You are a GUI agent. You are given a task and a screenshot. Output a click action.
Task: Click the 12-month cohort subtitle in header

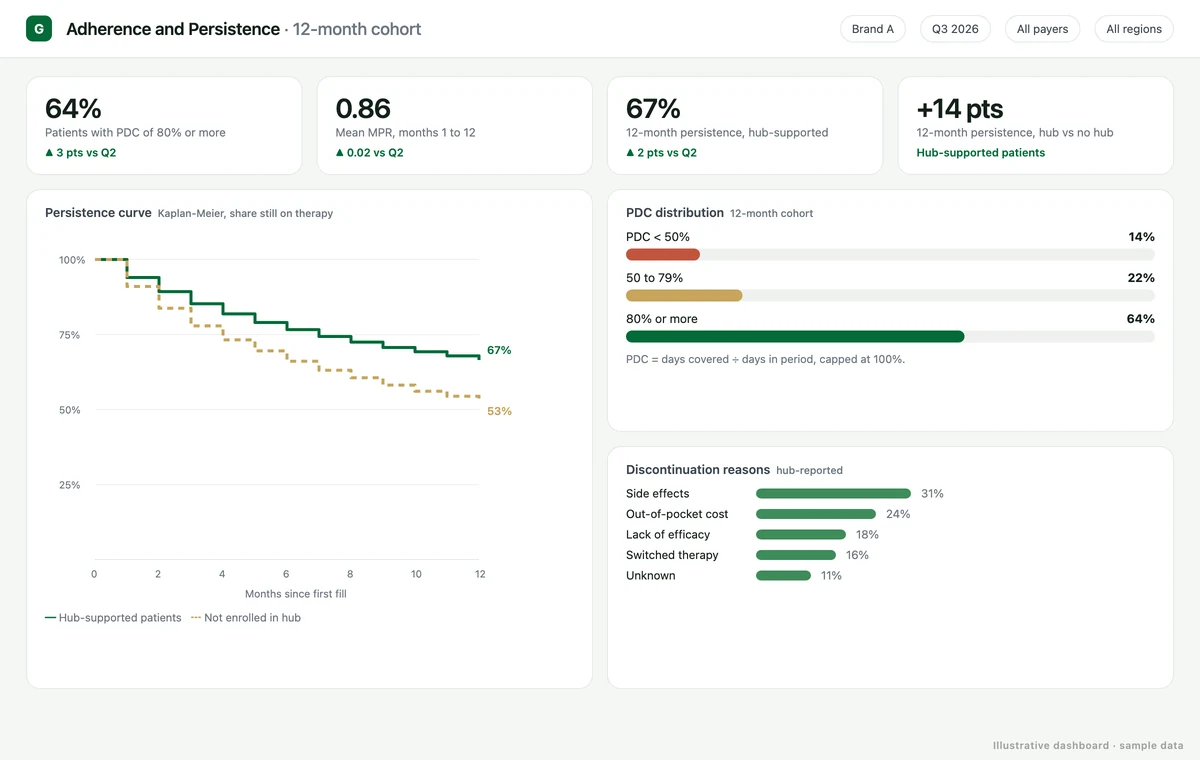(357, 29)
